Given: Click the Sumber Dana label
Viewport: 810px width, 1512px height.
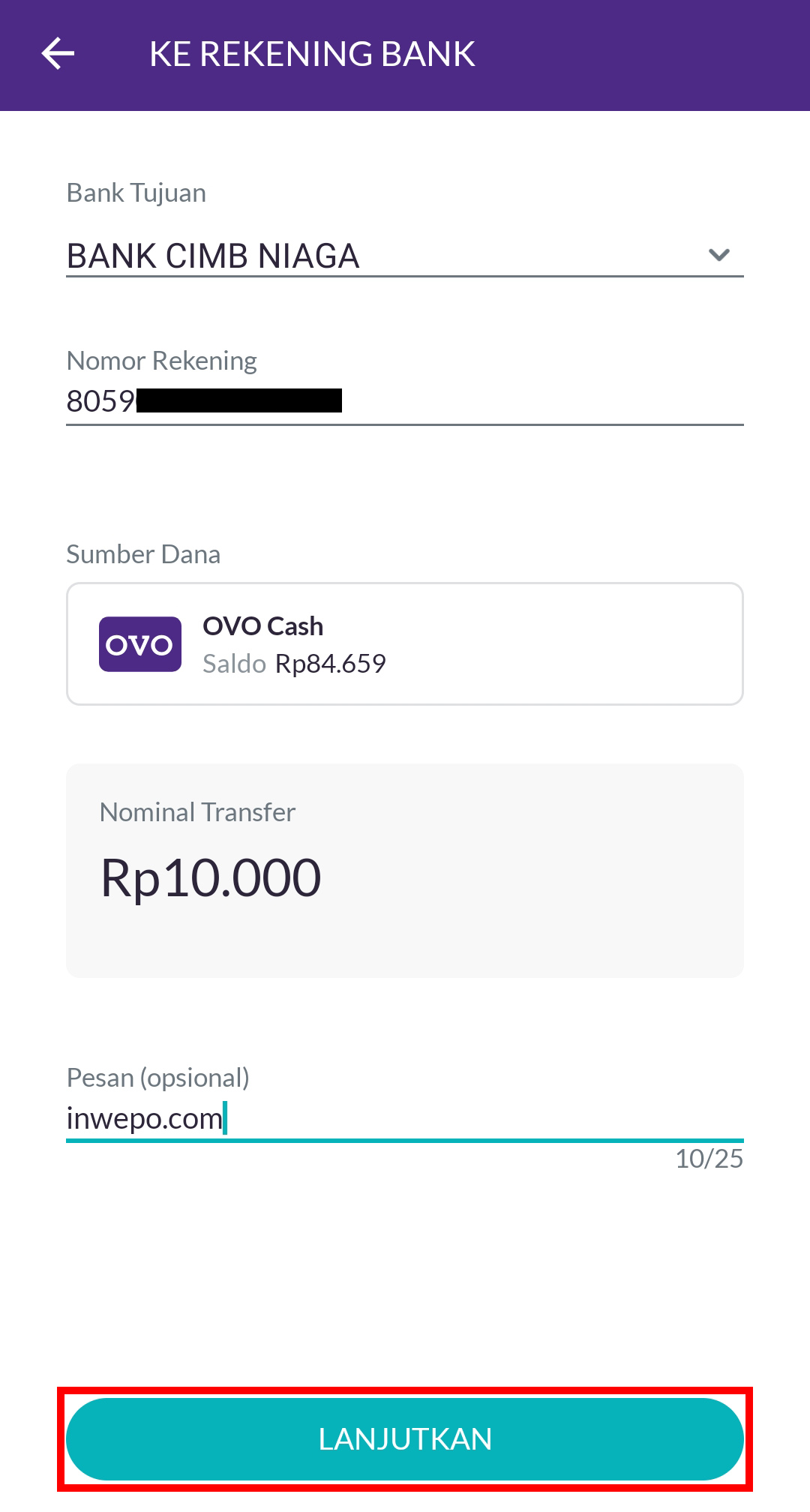Looking at the screenshot, I should (143, 554).
